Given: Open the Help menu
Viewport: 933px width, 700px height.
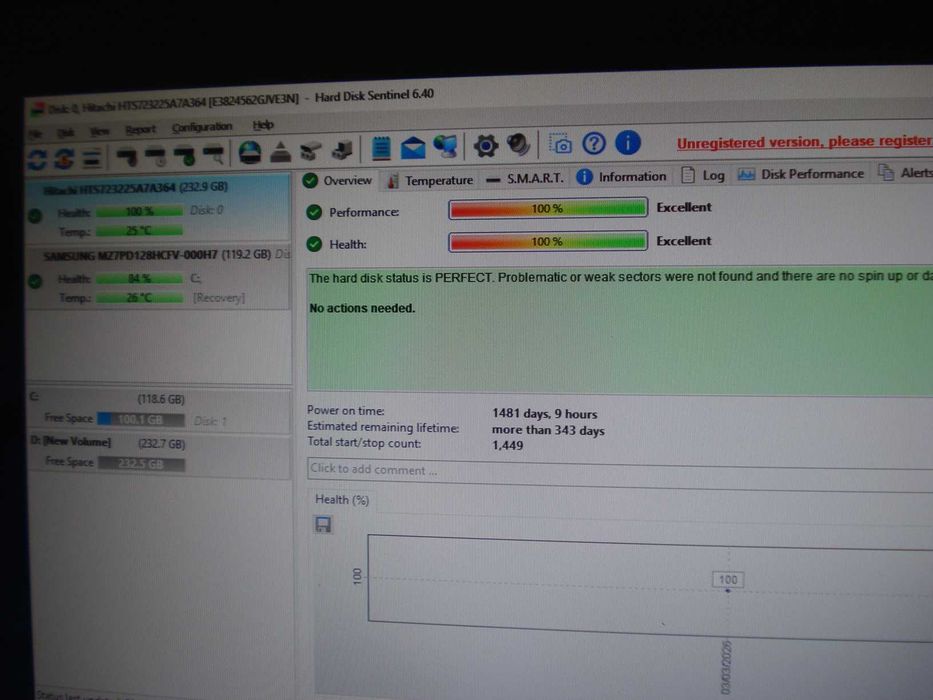Looking at the screenshot, I should [263, 125].
